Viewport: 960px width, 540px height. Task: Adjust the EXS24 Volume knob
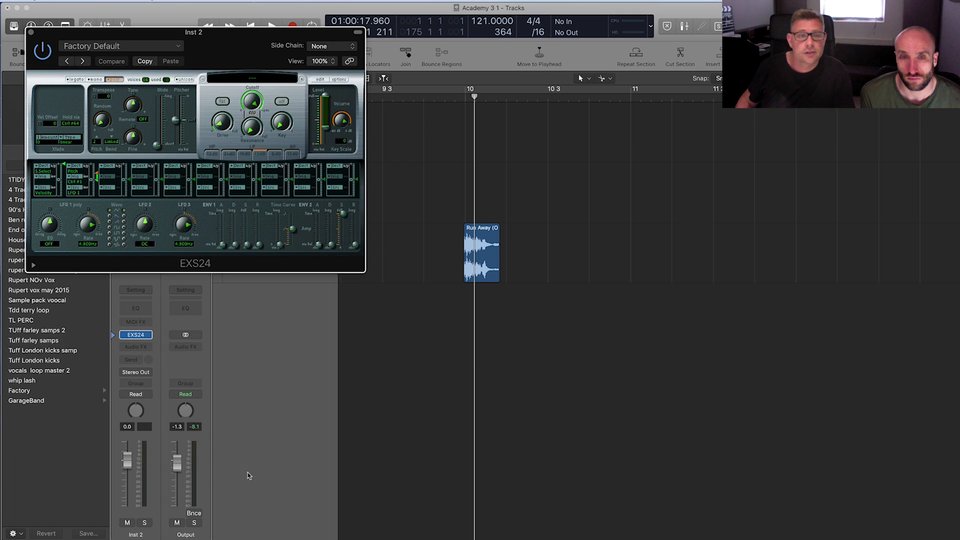pos(341,119)
